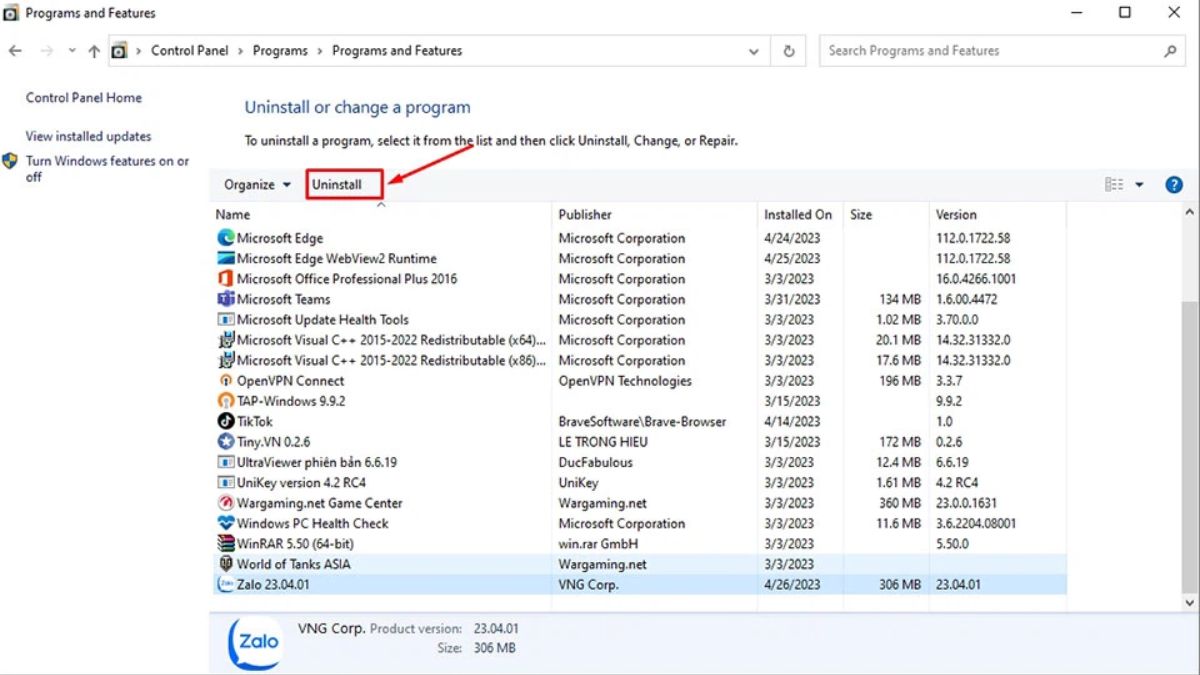Viewport: 1200px width, 675px height.
Task: Click the 4/26/2023 installed date cell
Action: point(792,584)
